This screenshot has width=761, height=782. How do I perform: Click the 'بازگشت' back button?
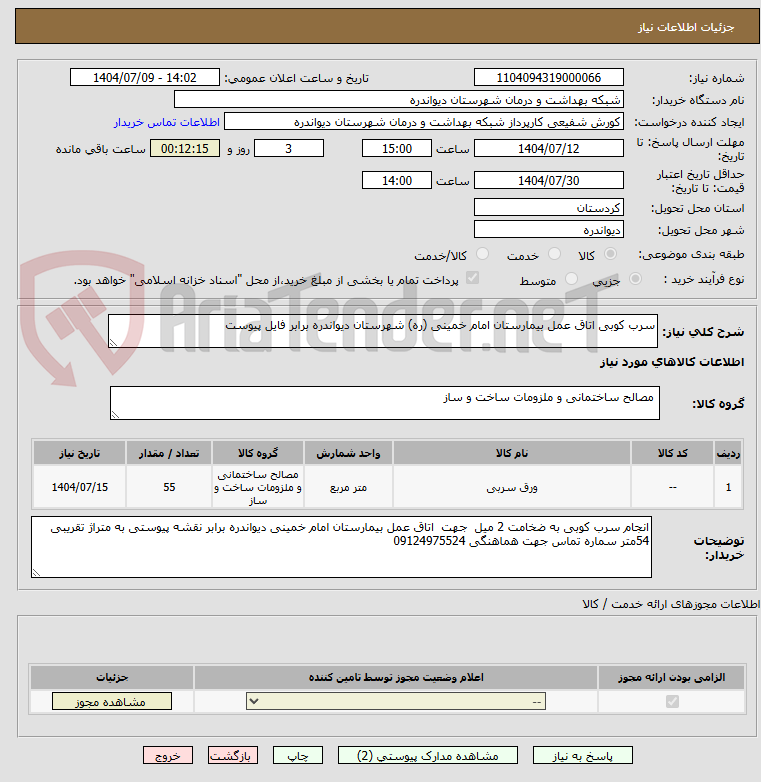tap(233, 756)
